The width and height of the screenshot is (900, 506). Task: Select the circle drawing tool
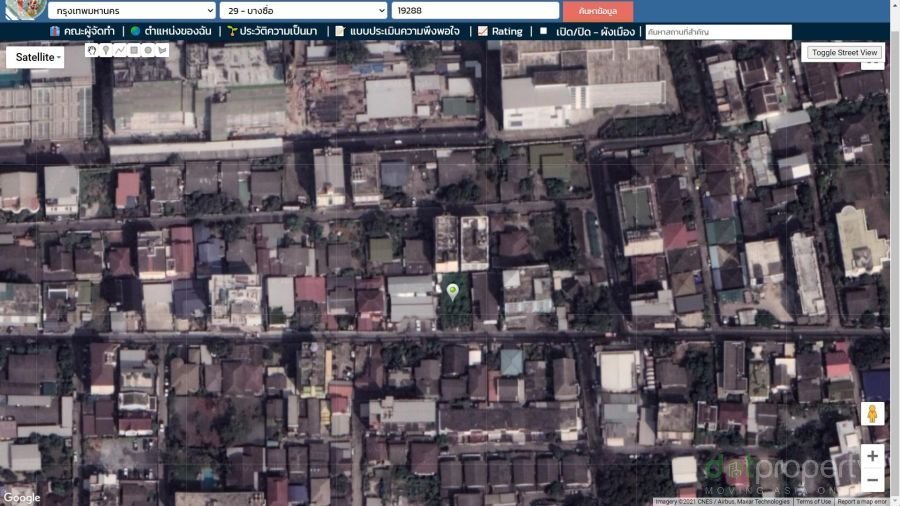tap(148, 50)
